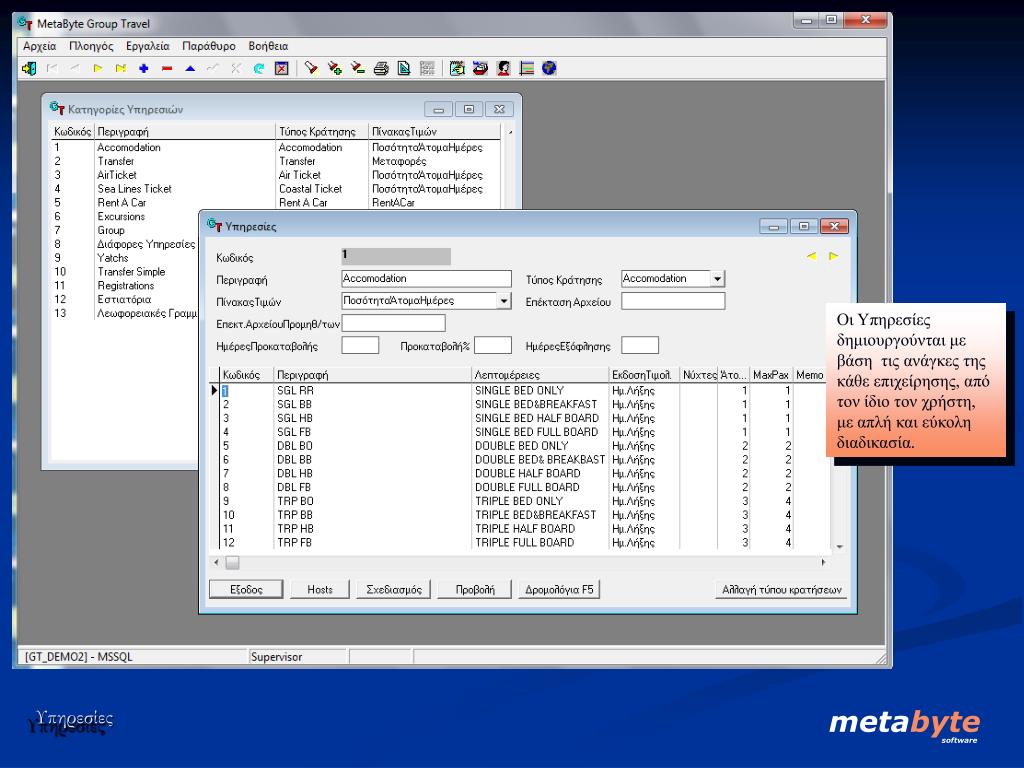Click the globe toolbar icon
The width and height of the screenshot is (1024, 768).
549,68
